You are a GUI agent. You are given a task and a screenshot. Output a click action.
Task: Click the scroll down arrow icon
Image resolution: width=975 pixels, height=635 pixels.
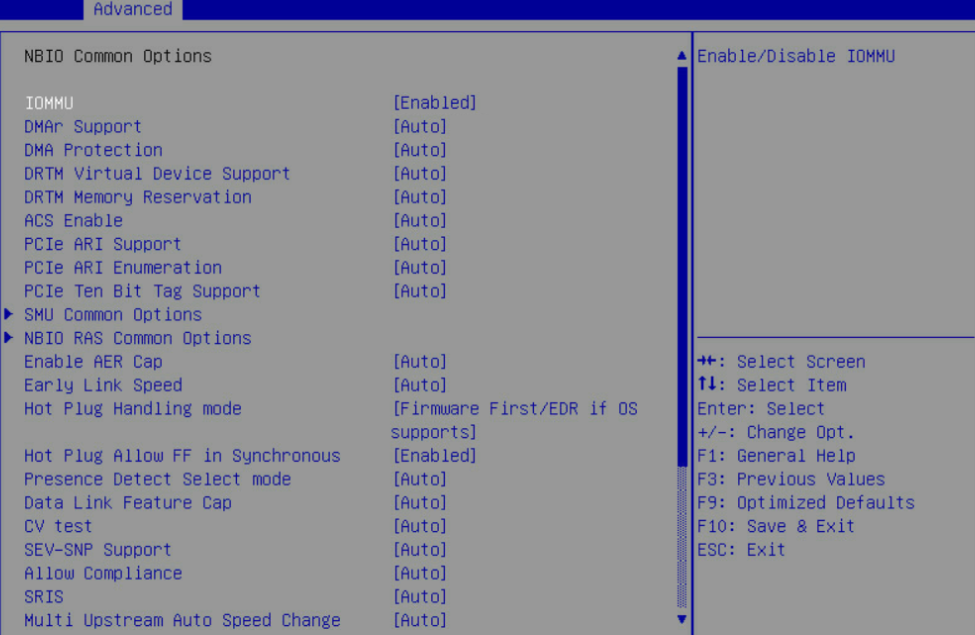click(x=682, y=619)
